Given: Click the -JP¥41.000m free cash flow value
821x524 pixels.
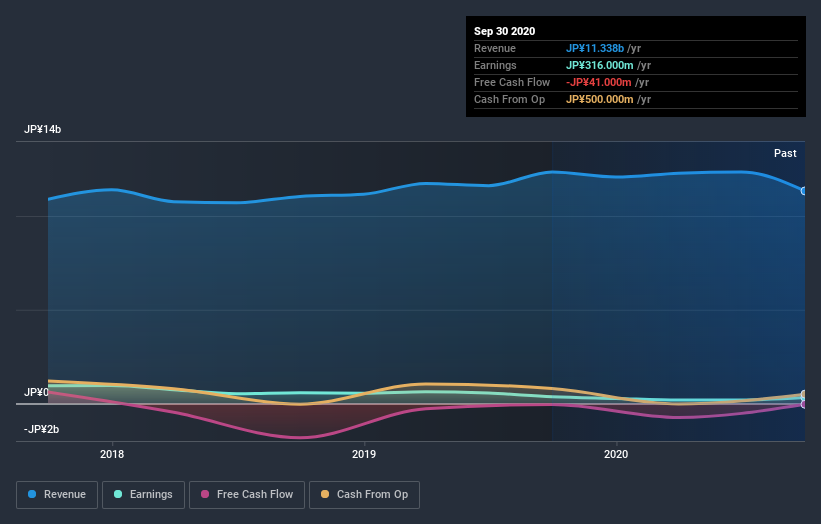Looking at the screenshot, I should 598,82.
